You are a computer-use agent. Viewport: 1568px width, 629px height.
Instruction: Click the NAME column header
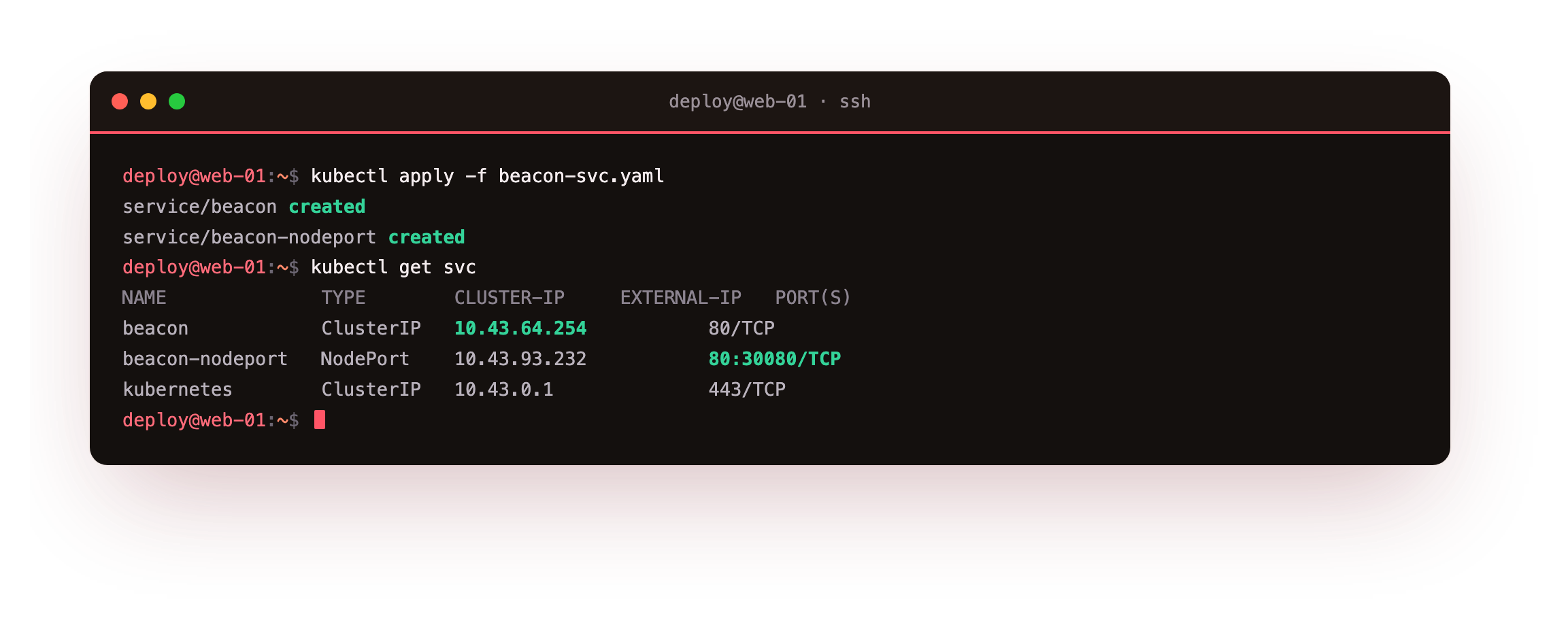click(144, 298)
